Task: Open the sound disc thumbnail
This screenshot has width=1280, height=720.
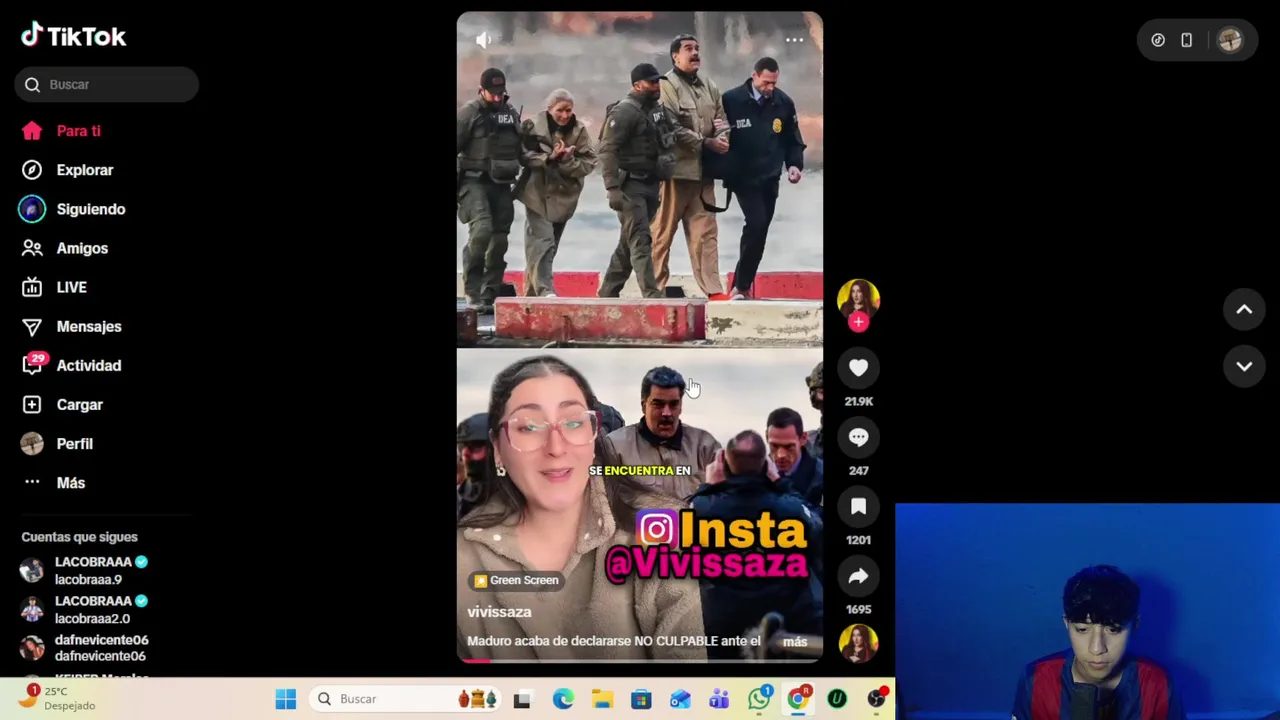Action: click(858, 642)
